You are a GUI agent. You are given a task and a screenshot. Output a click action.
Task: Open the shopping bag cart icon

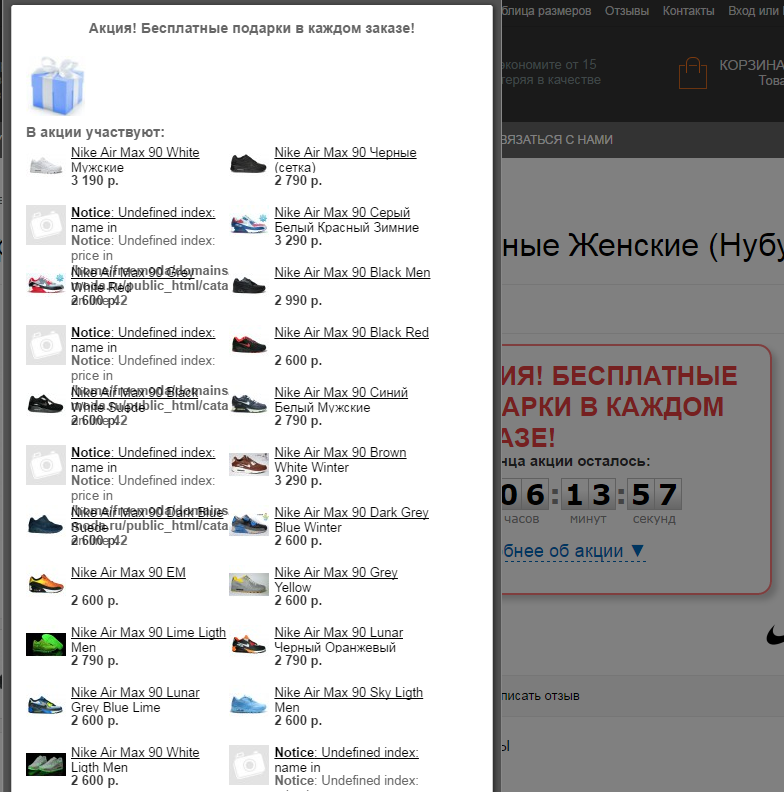pos(693,73)
